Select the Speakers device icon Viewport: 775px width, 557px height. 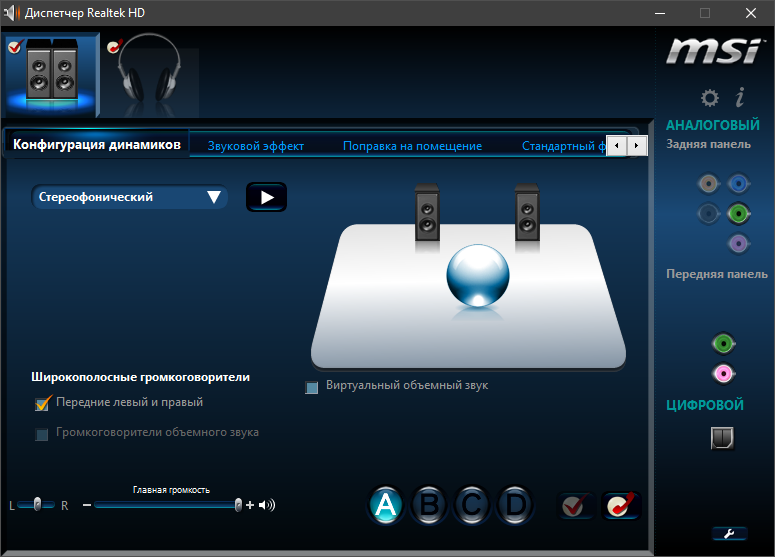tap(52, 74)
